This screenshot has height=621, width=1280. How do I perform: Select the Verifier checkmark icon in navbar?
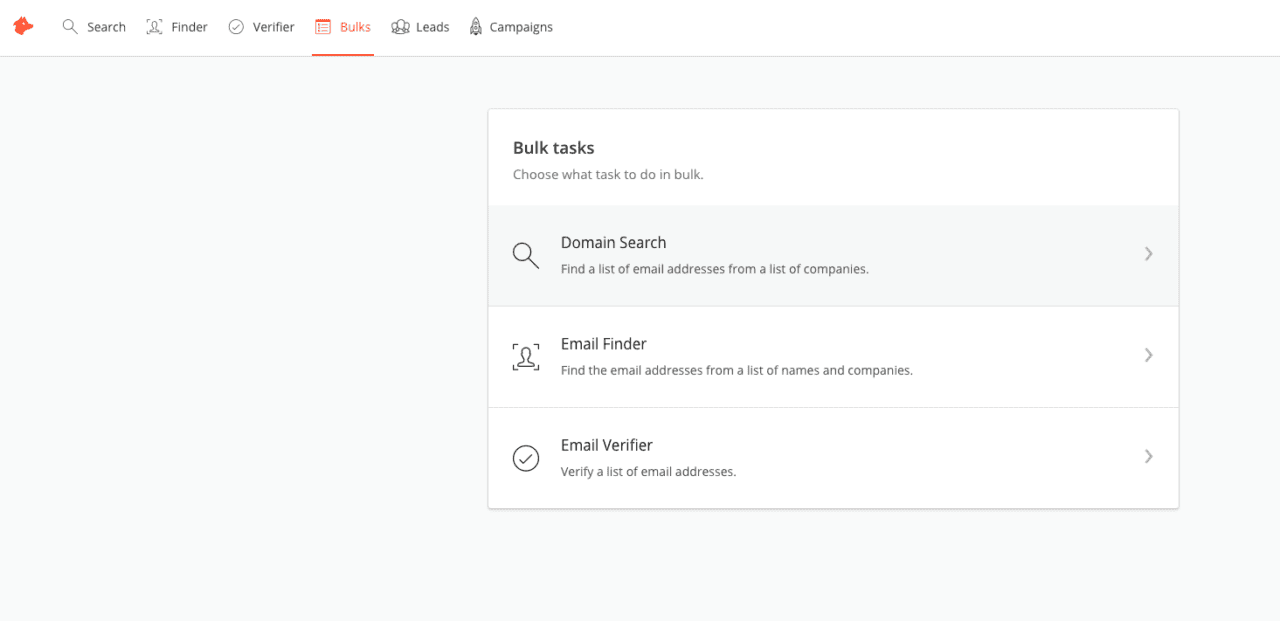pos(237,27)
